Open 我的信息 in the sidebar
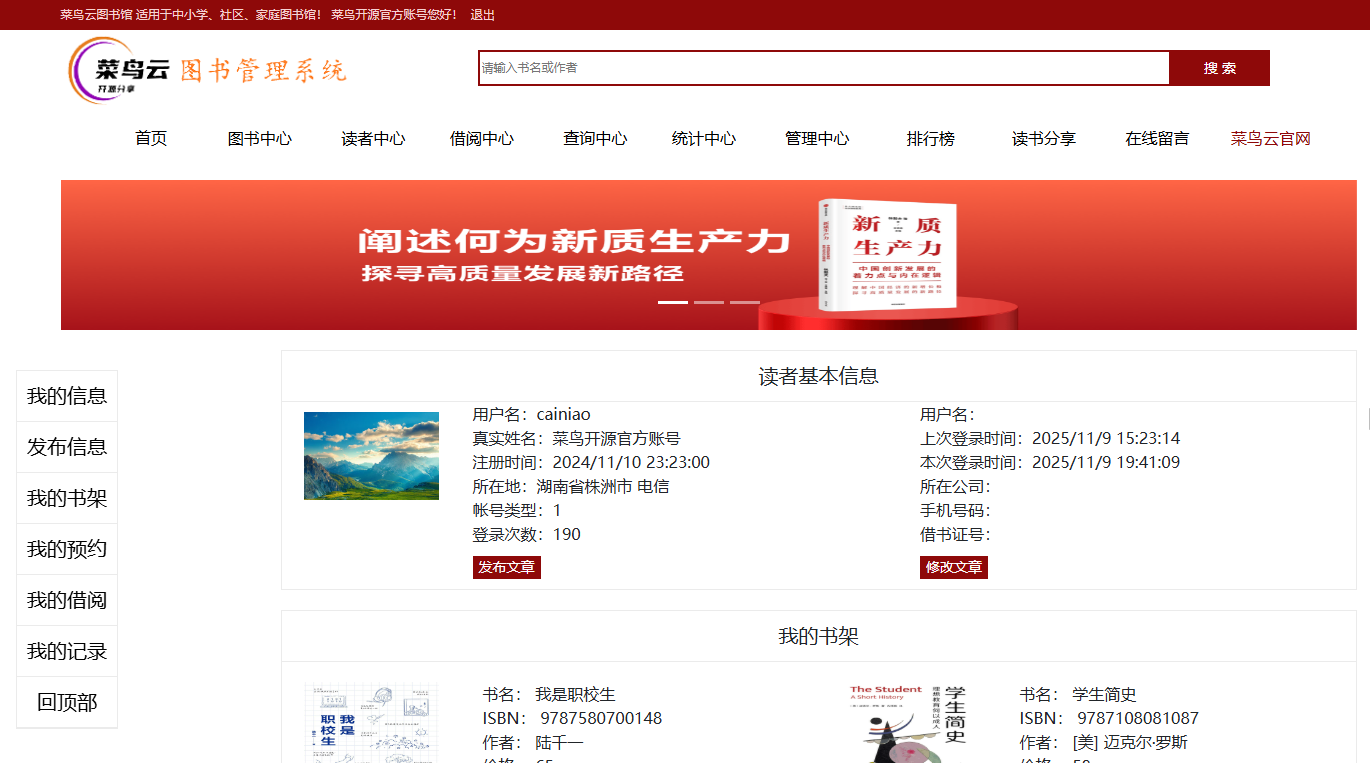Viewport: 1370px width, 763px height. click(66, 395)
